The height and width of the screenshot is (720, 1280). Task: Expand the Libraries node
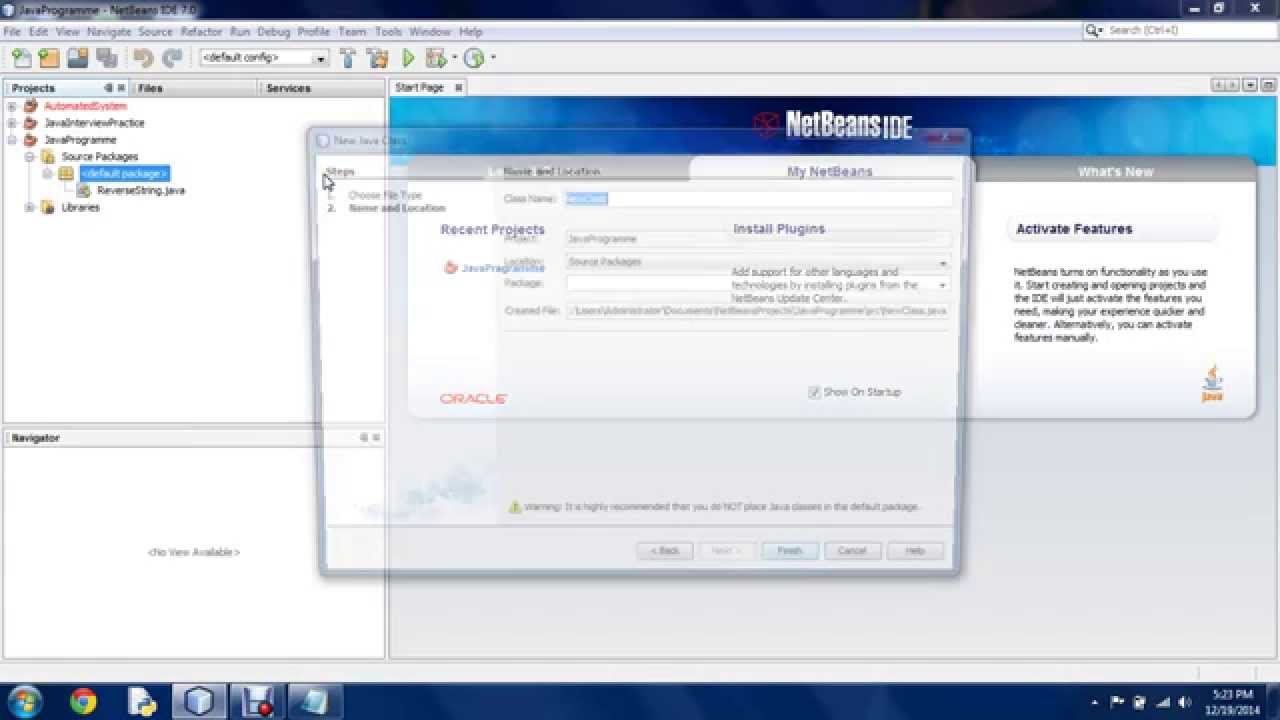coord(29,208)
